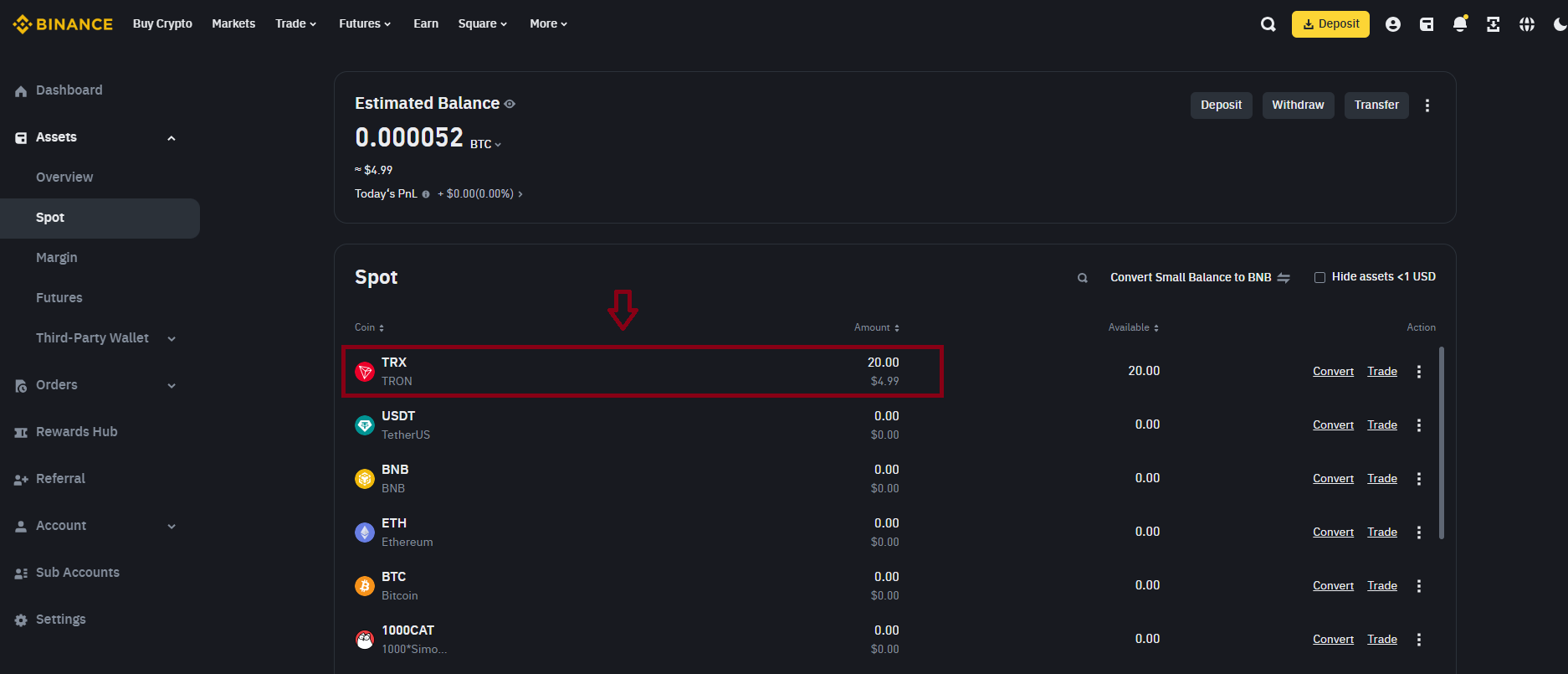Click the USDT coin icon
Image resolution: width=1568 pixels, height=674 pixels.
[x=365, y=425]
